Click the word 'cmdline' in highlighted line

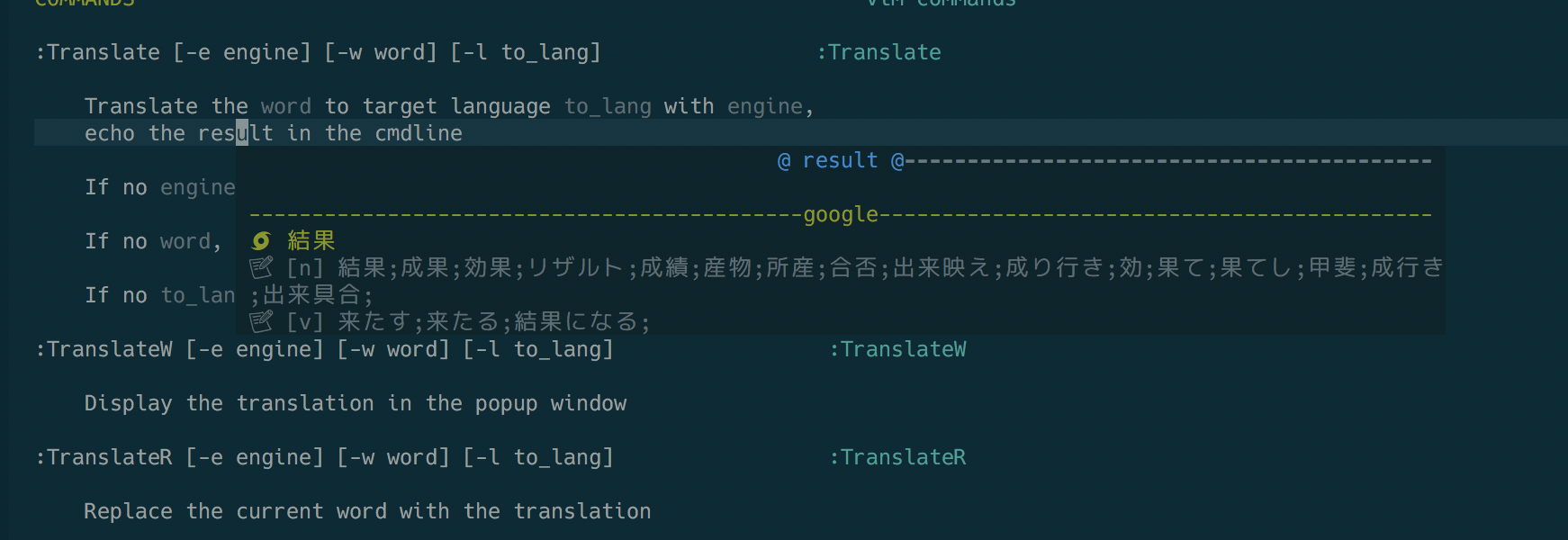tap(419, 133)
